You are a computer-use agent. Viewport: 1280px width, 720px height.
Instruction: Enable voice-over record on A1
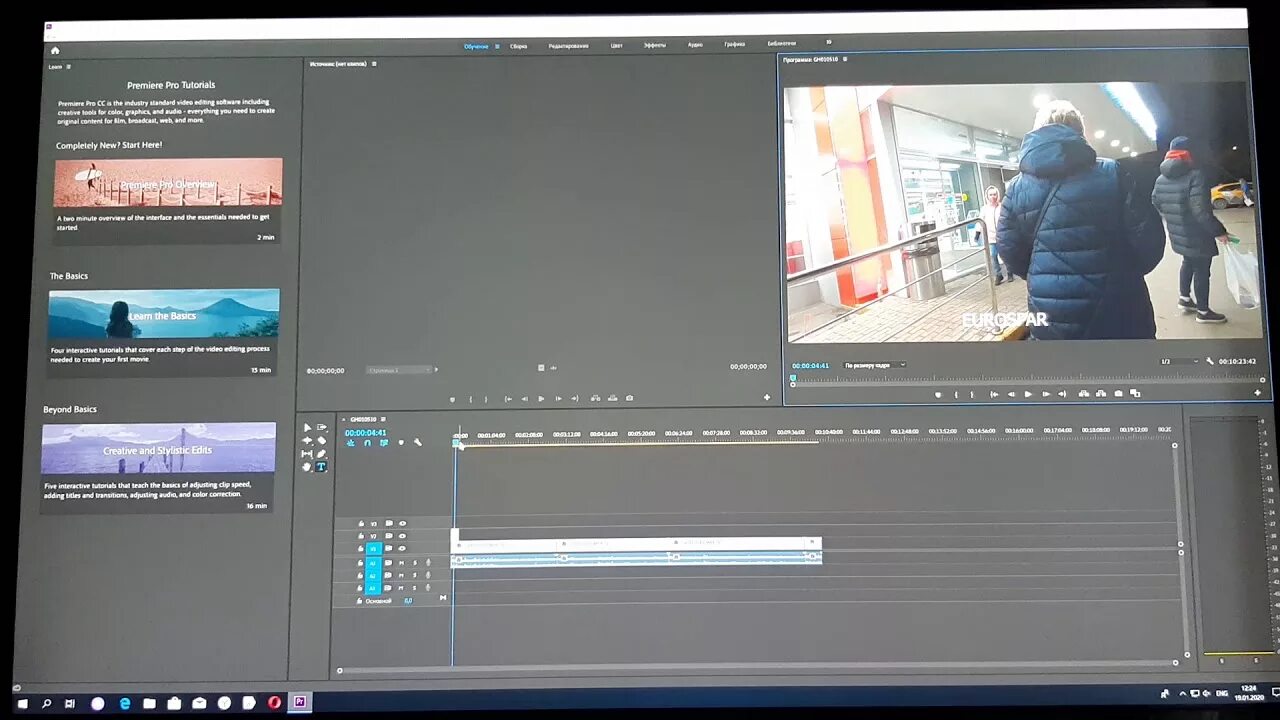[x=429, y=563]
